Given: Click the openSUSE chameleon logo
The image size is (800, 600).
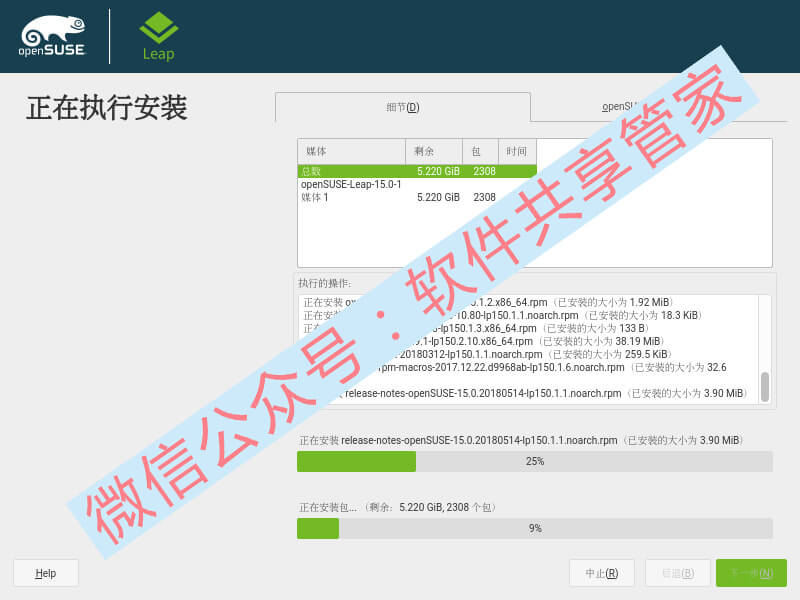Looking at the screenshot, I should point(53,36).
